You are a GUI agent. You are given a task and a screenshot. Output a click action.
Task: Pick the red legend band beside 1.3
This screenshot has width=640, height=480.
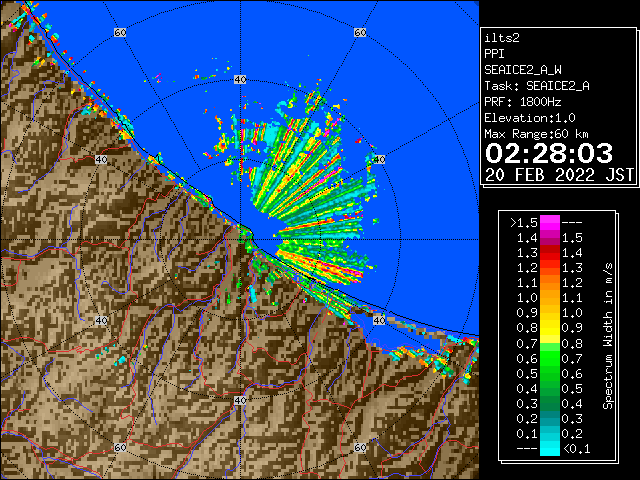550,253
